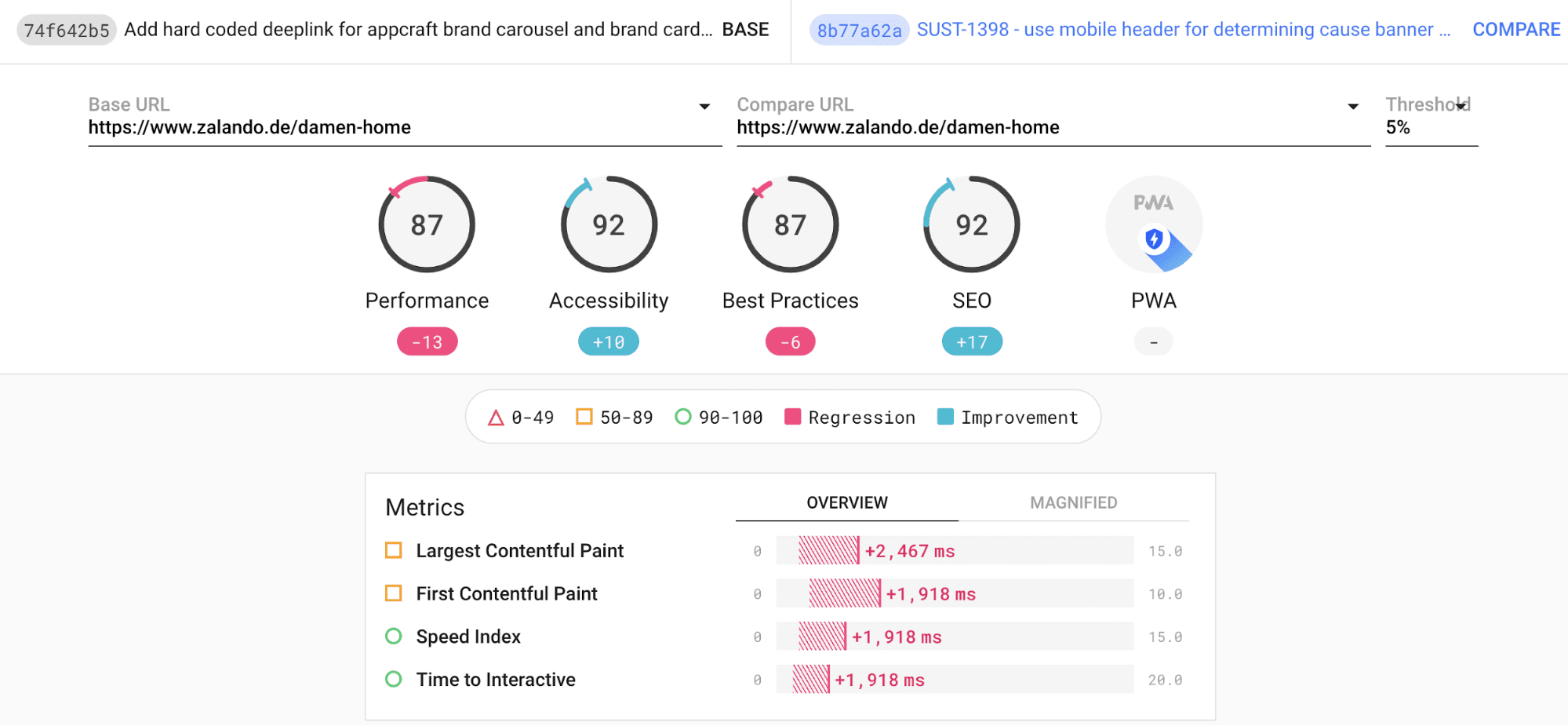
Task: Click the red triangle 0-49 legend icon
Action: coord(496,417)
